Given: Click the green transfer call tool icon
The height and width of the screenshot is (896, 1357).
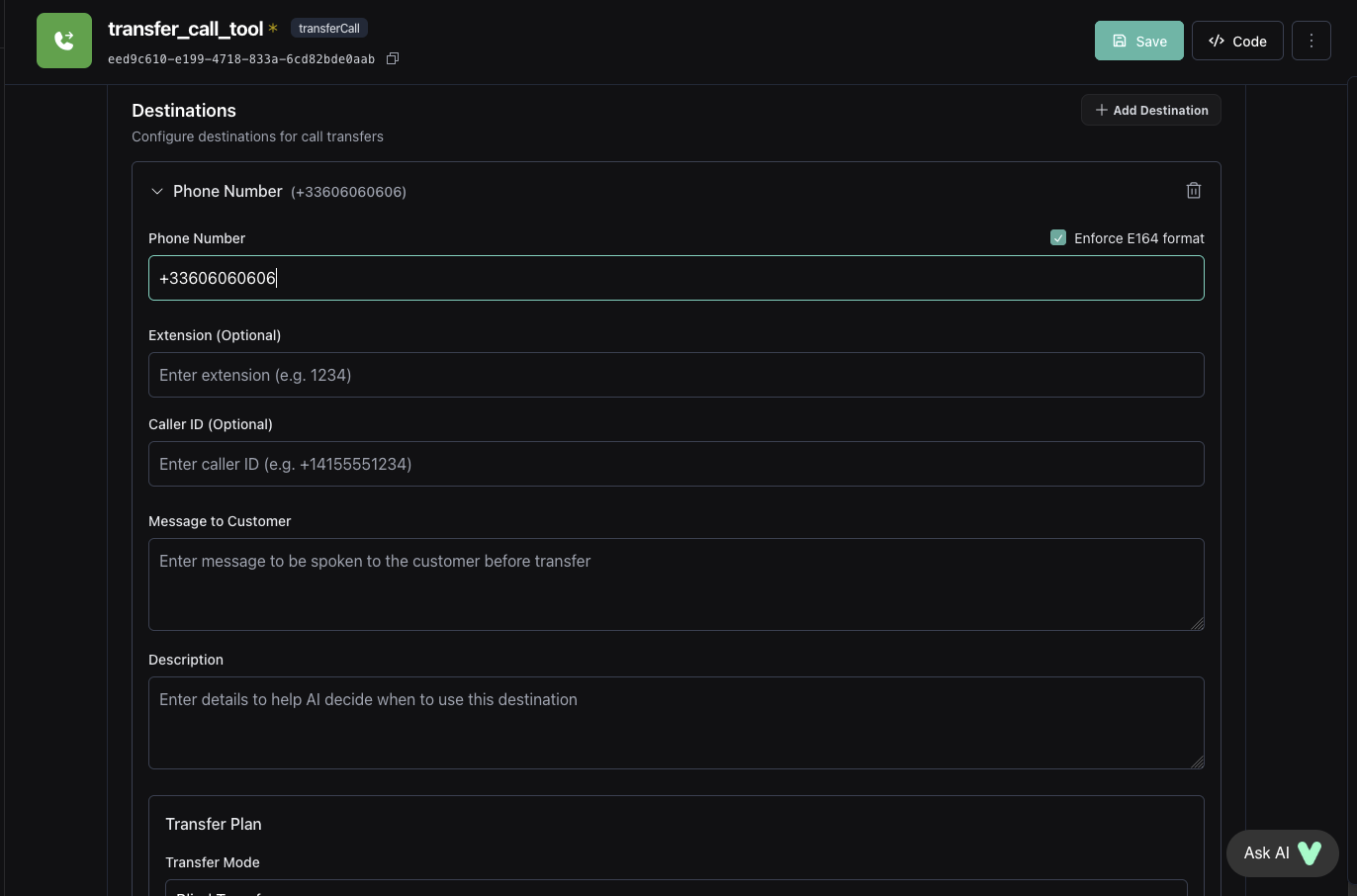Looking at the screenshot, I should [x=64, y=41].
